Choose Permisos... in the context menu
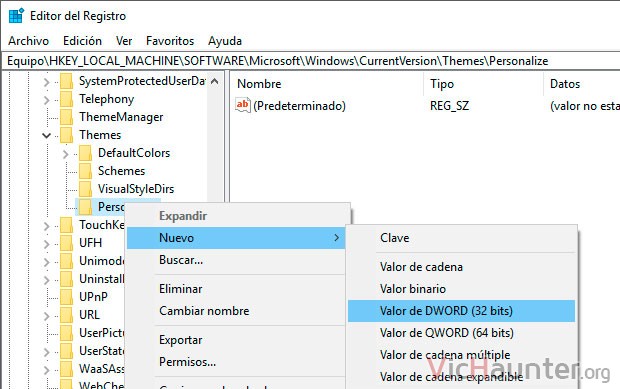Image resolution: width=620 pixels, height=389 pixels. pyautogui.click(x=236, y=362)
